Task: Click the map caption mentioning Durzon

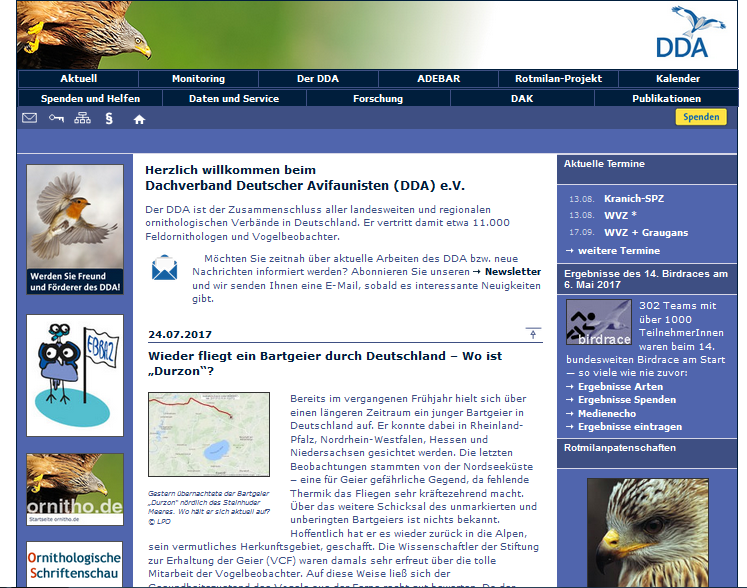Action: (209, 507)
